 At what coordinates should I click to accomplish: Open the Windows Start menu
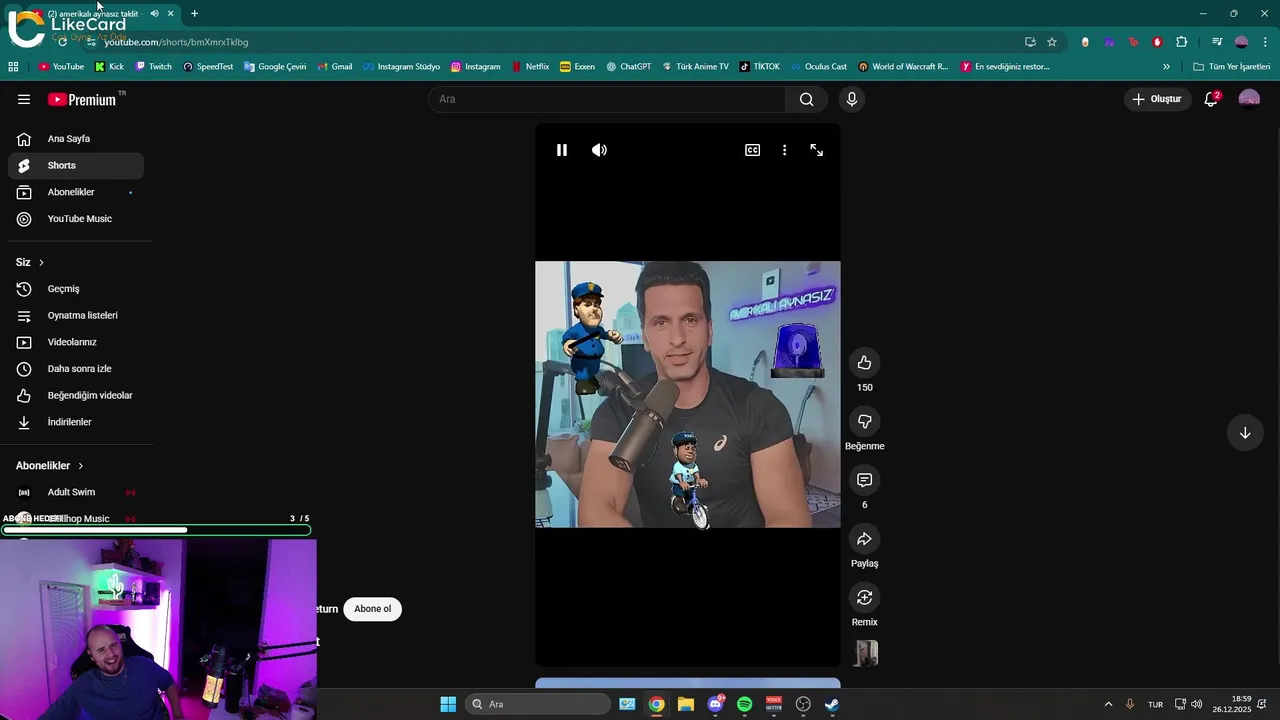pos(448,704)
